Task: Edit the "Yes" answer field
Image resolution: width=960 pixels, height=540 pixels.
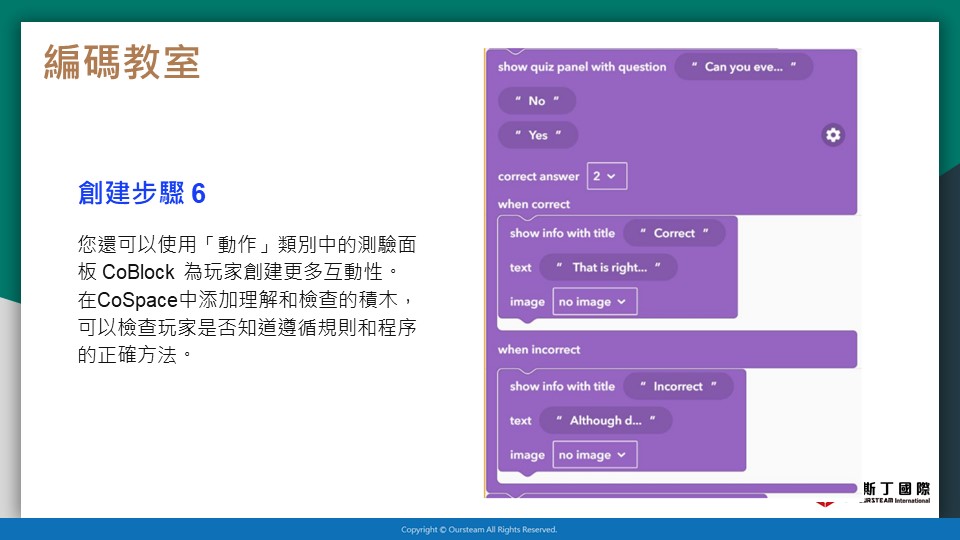Action: [538, 135]
